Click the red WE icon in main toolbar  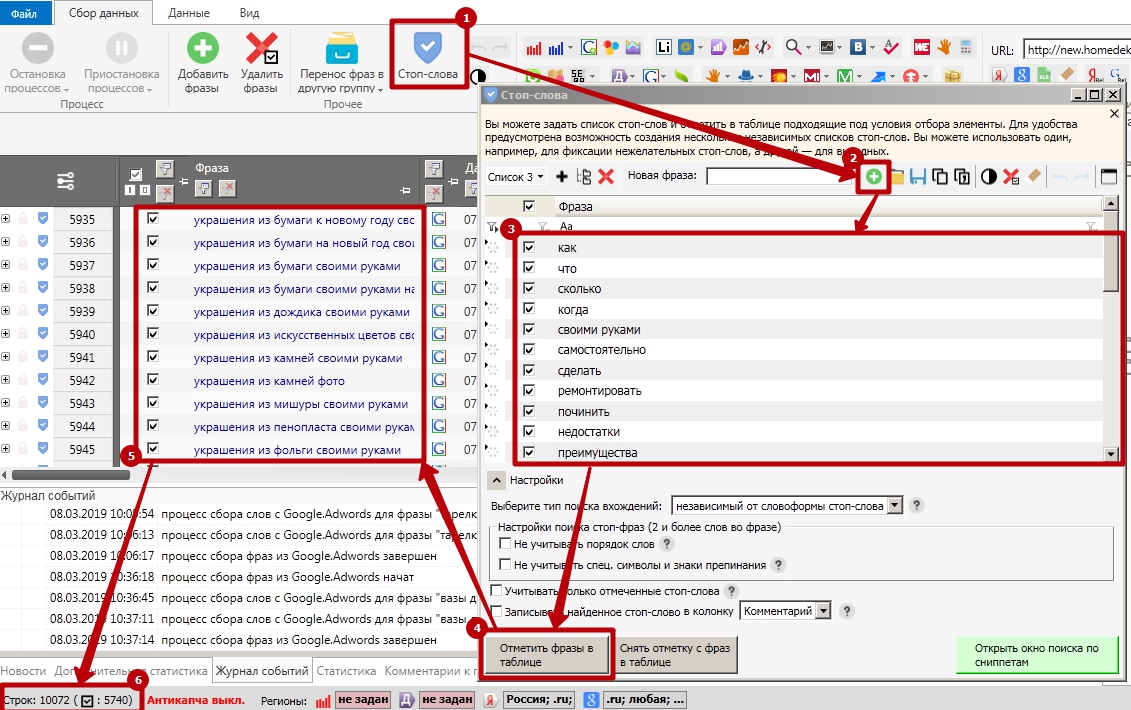tap(921, 48)
